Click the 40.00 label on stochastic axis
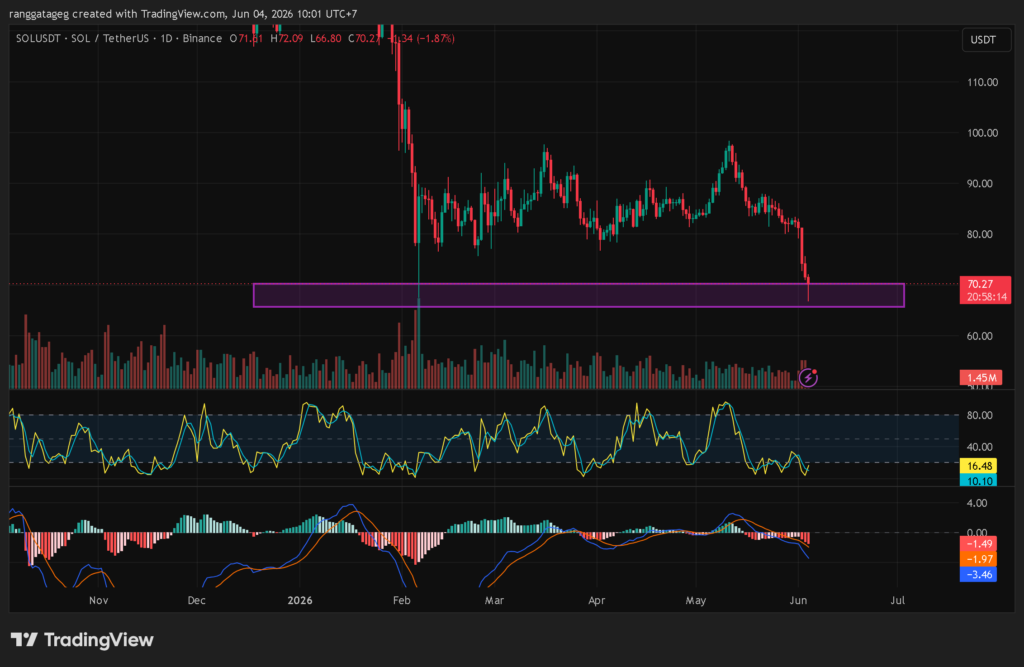1024x667 pixels. point(980,447)
